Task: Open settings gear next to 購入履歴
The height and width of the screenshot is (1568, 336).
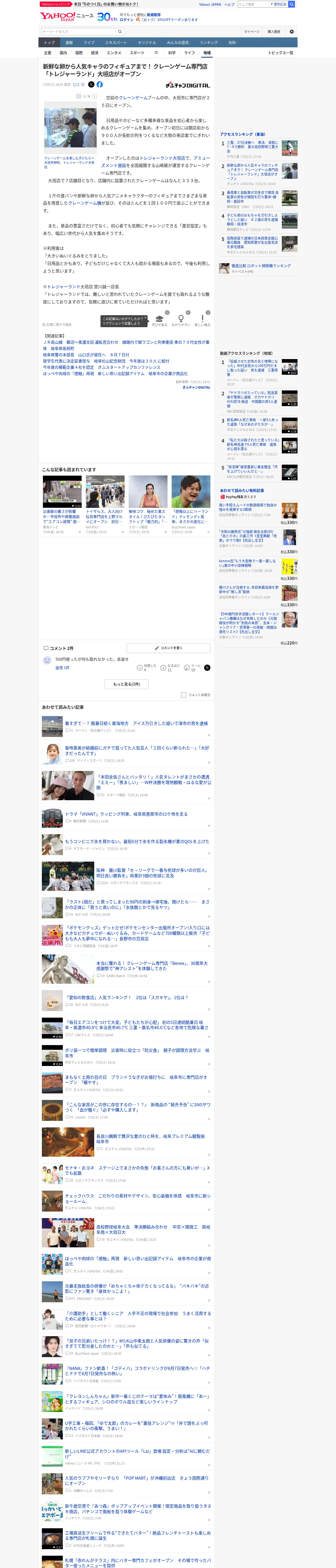Action: pyautogui.click(x=292, y=32)
